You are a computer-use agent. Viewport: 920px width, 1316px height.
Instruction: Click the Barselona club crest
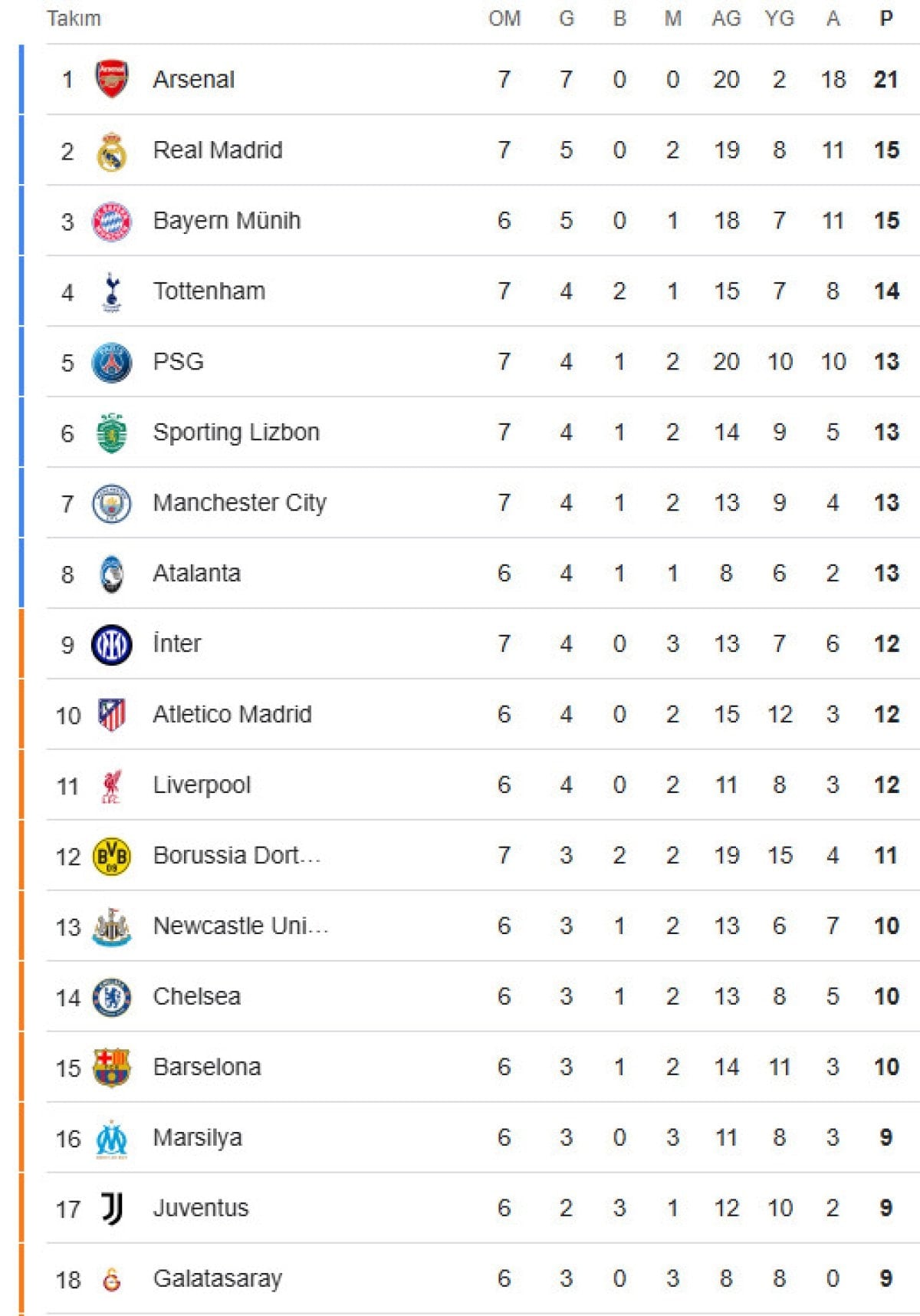click(111, 1068)
